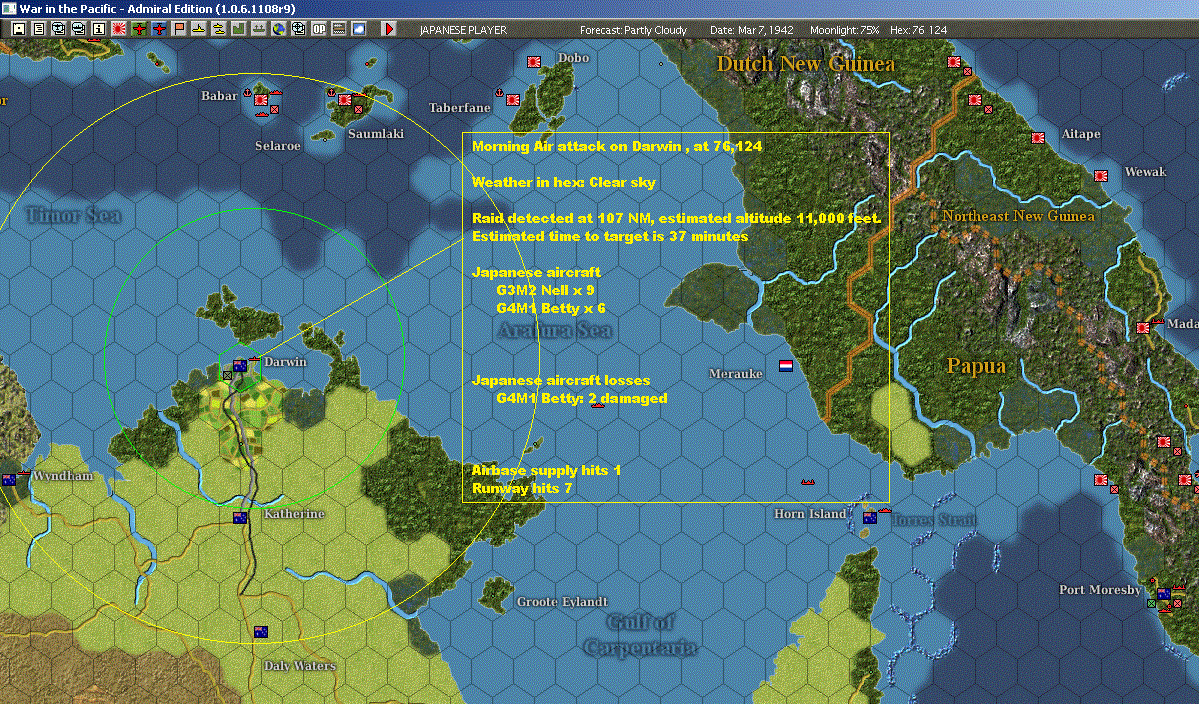Select the red ship icon below 'Betty: 2 damaged'

pyautogui.click(x=598, y=406)
